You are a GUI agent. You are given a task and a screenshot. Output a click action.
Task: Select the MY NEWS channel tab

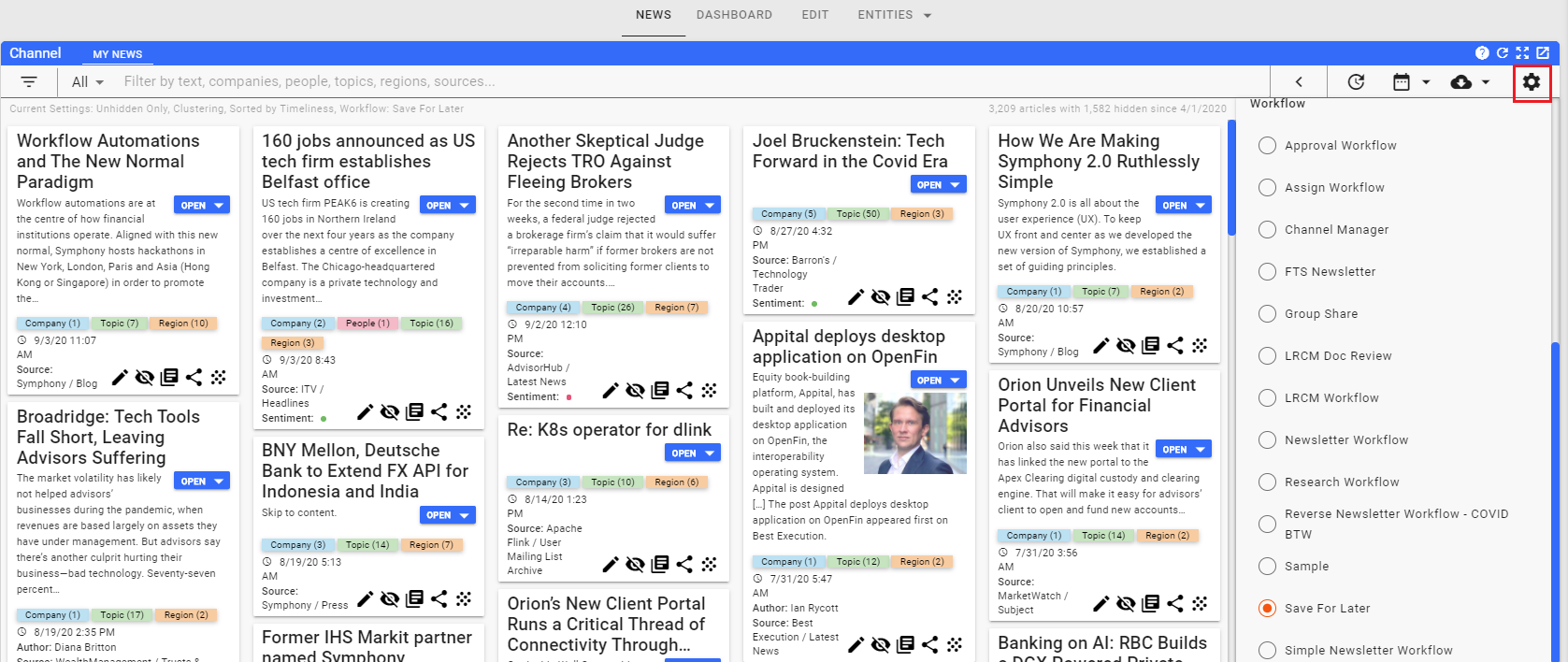pos(118,54)
